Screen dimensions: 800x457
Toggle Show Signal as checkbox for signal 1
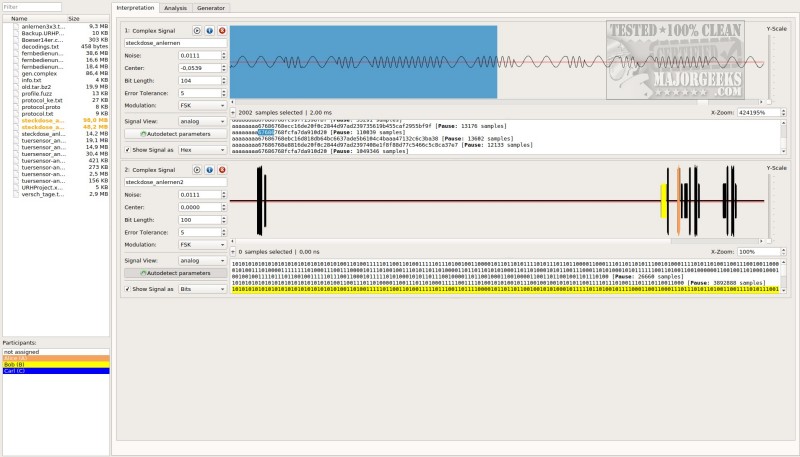pyautogui.click(x=127, y=148)
